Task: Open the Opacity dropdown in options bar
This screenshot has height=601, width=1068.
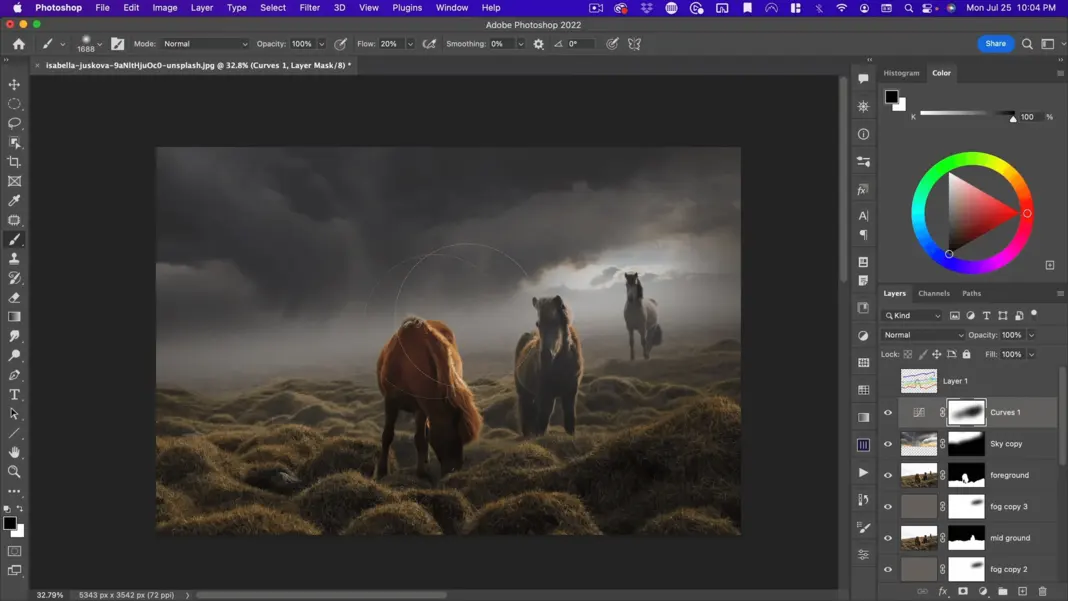Action: pos(321,44)
